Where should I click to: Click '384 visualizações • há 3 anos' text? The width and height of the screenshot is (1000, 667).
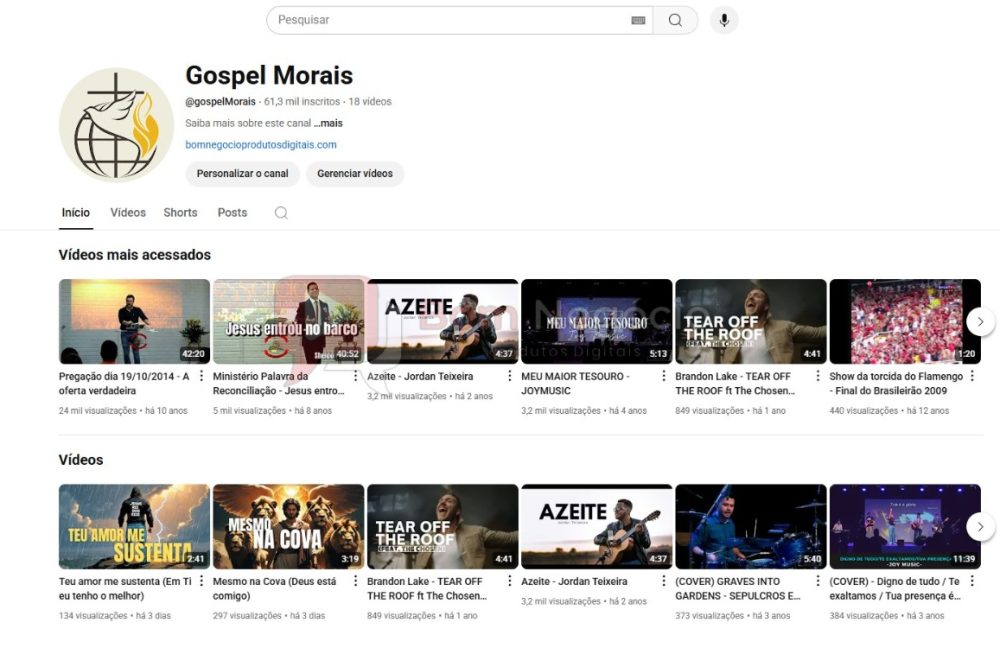[x=887, y=616]
